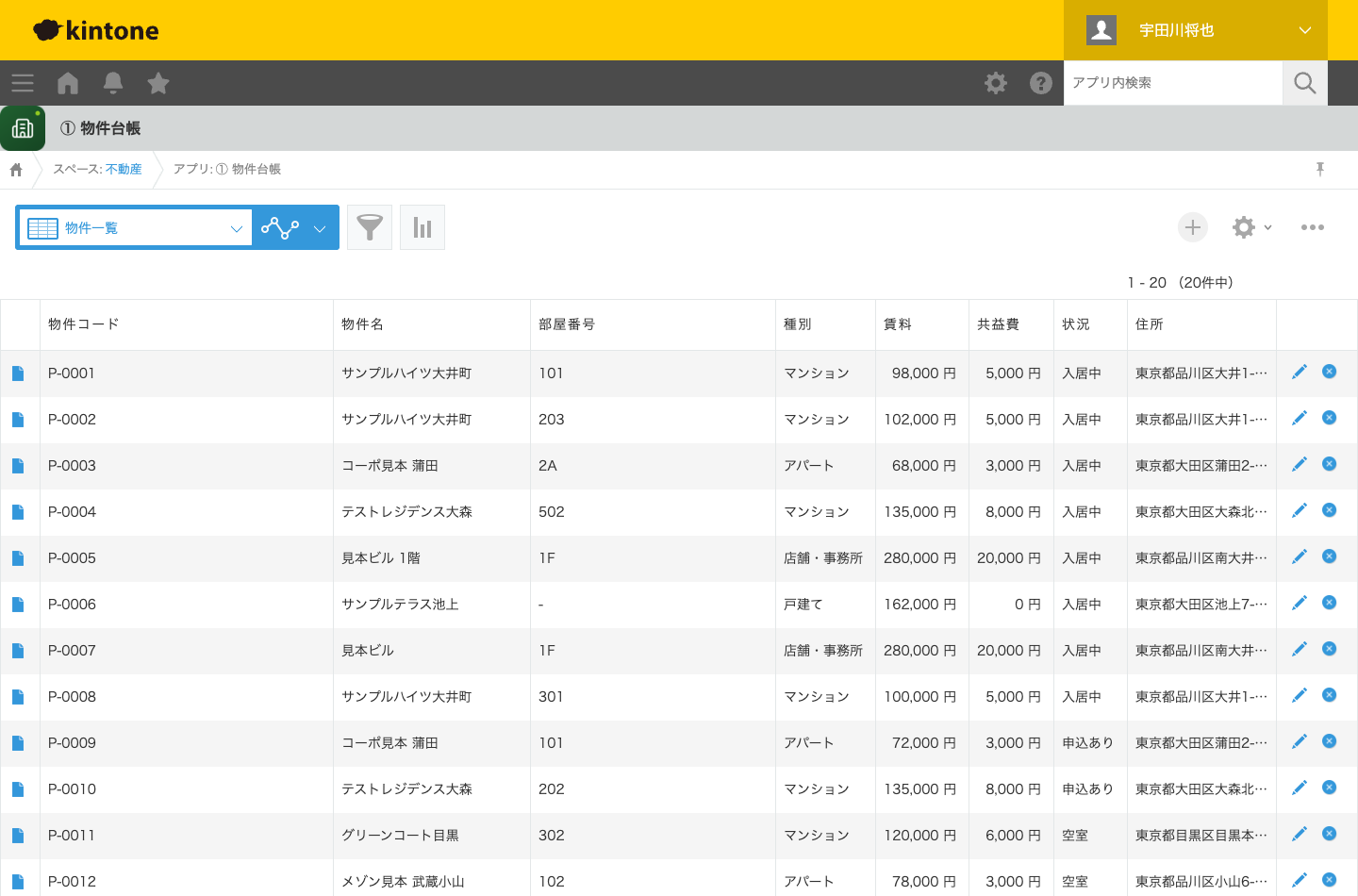The image size is (1358, 896).
Task: Click the 不動産 space link
Action: pyautogui.click(x=124, y=170)
